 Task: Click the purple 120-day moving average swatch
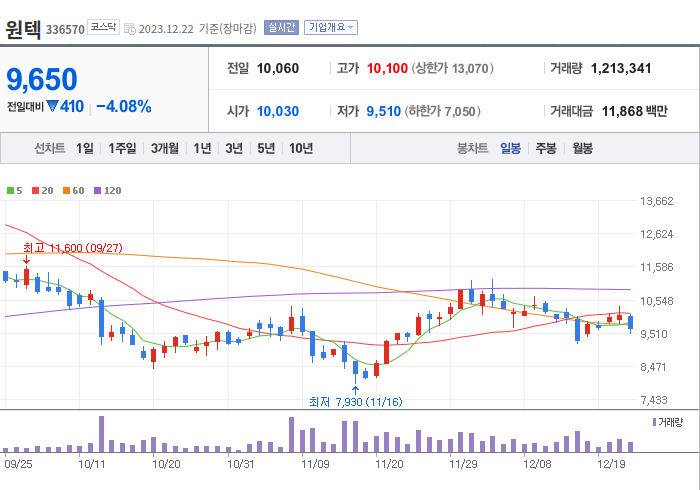point(97,191)
